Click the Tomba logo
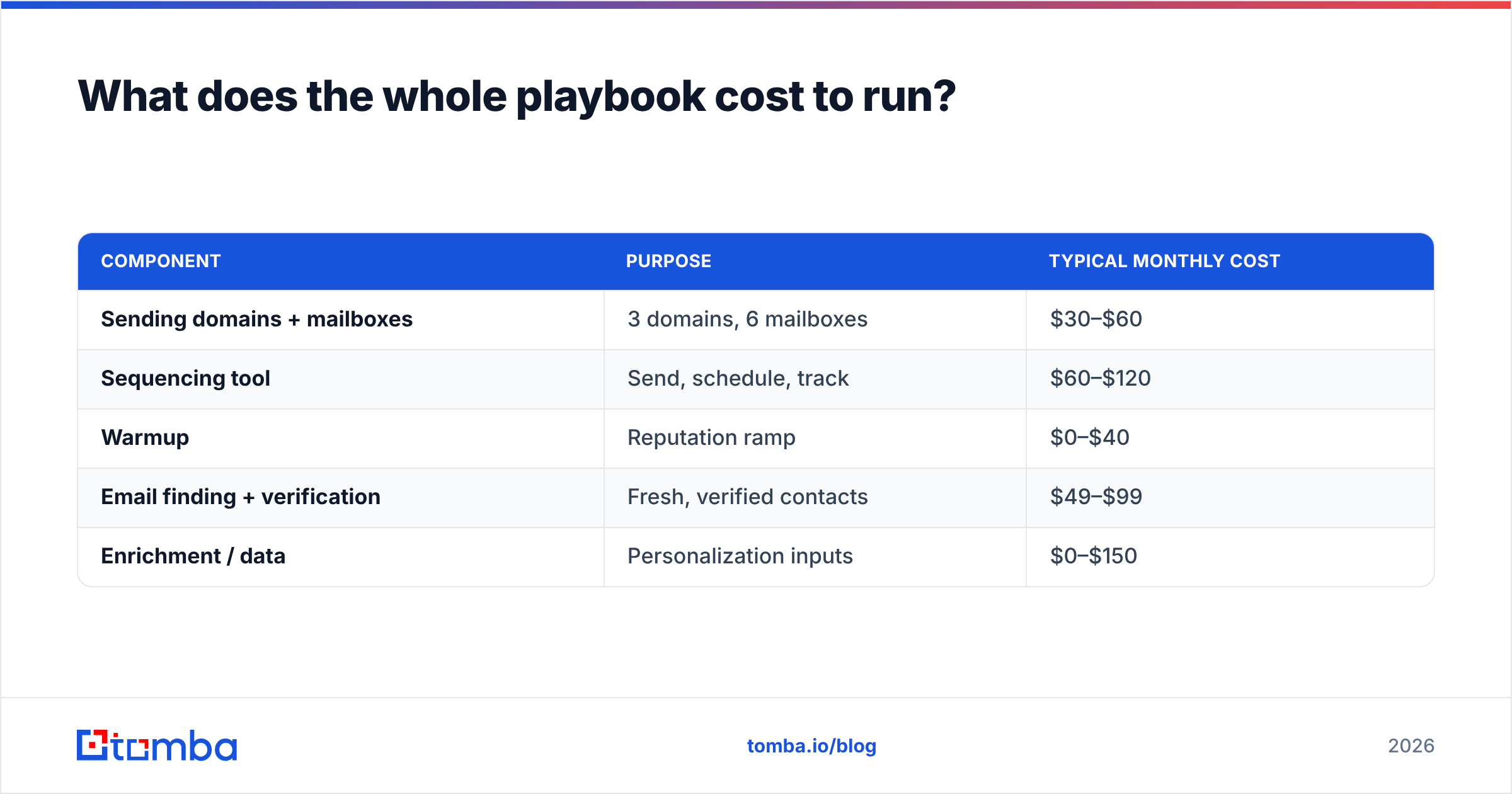The width and height of the screenshot is (1512, 794). click(157, 745)
